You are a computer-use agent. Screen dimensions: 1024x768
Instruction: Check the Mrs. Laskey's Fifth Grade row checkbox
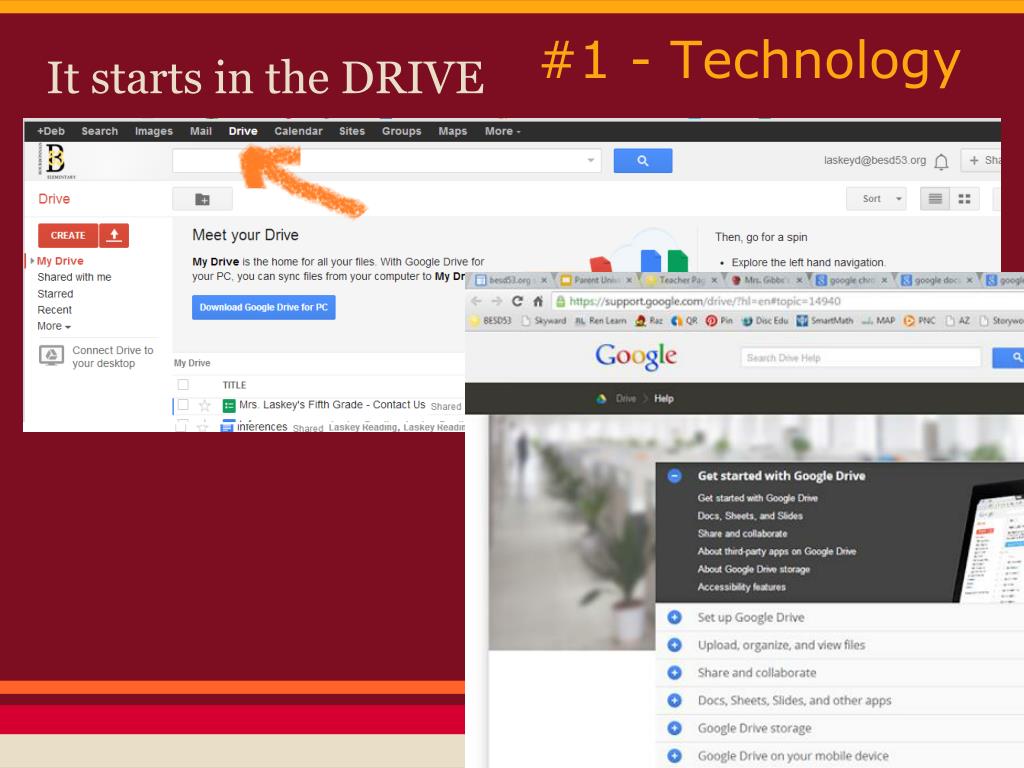pos(184,405)
